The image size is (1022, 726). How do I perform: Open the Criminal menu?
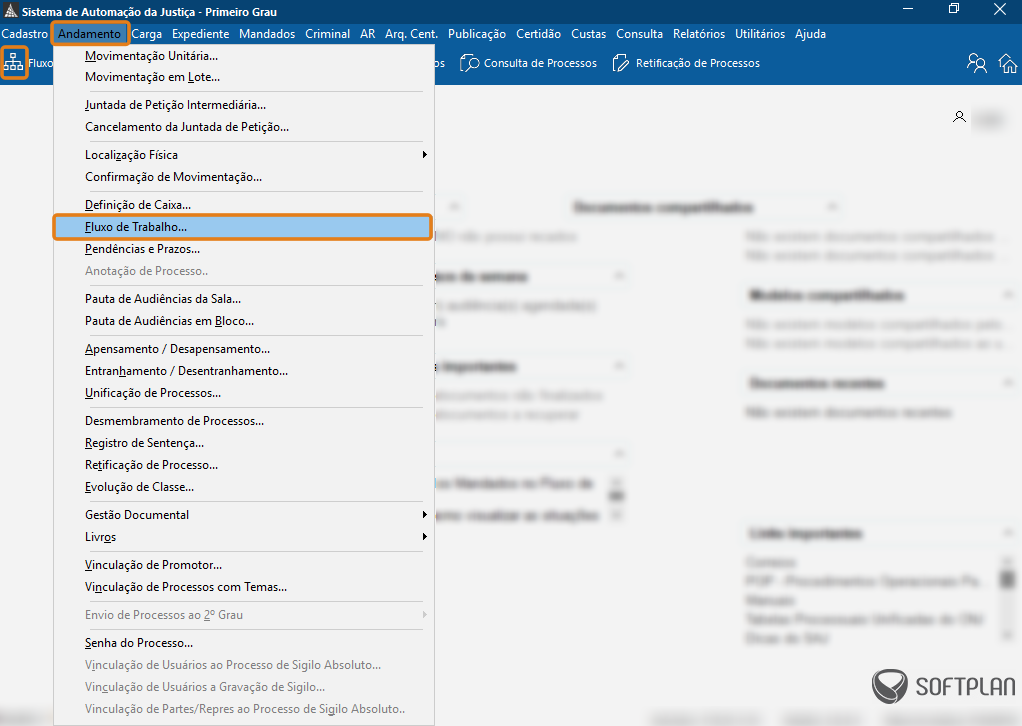pyautogui.click(x=327, y=34)
